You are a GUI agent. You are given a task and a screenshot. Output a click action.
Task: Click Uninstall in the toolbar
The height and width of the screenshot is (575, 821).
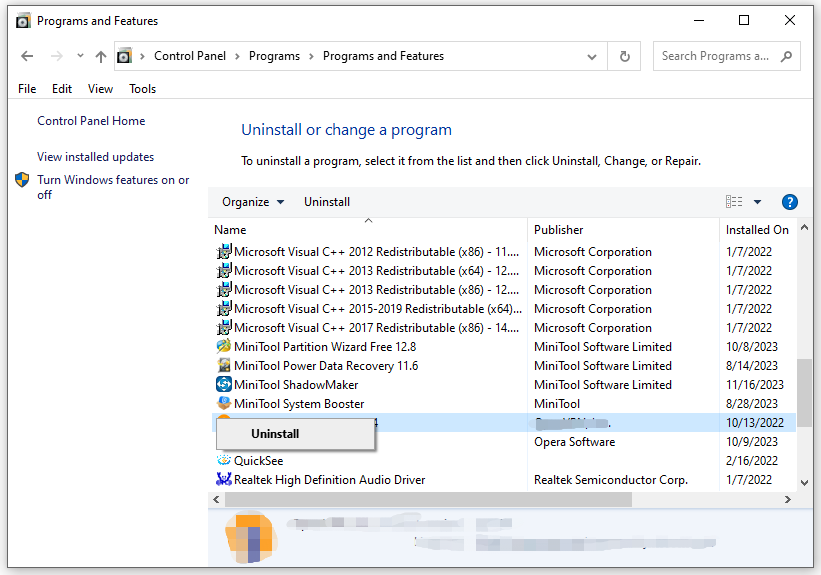click(327, 202)
